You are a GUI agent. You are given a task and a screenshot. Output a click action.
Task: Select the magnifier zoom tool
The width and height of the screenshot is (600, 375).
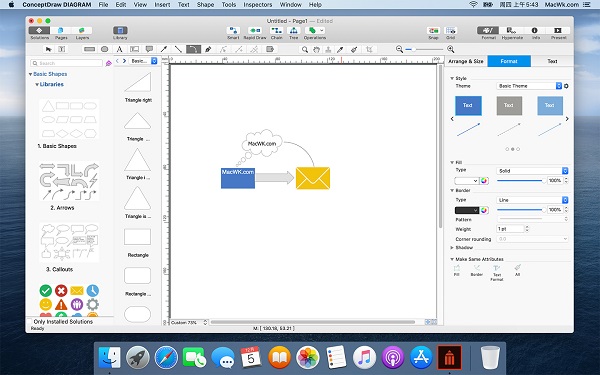point(305,49)
